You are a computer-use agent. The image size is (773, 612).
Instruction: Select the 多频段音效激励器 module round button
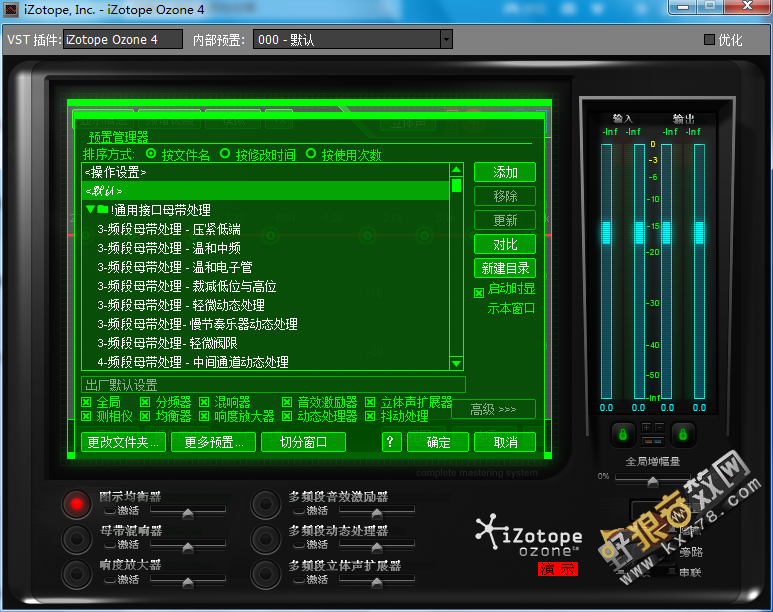pos(266,504)
